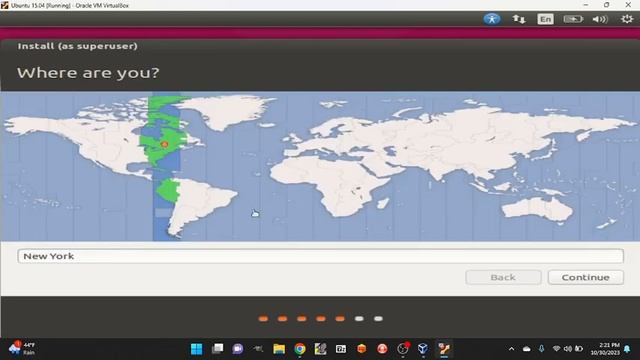Open the Windows speaker tray icon
The image size is (640, 360).
(x=568, y=349)
